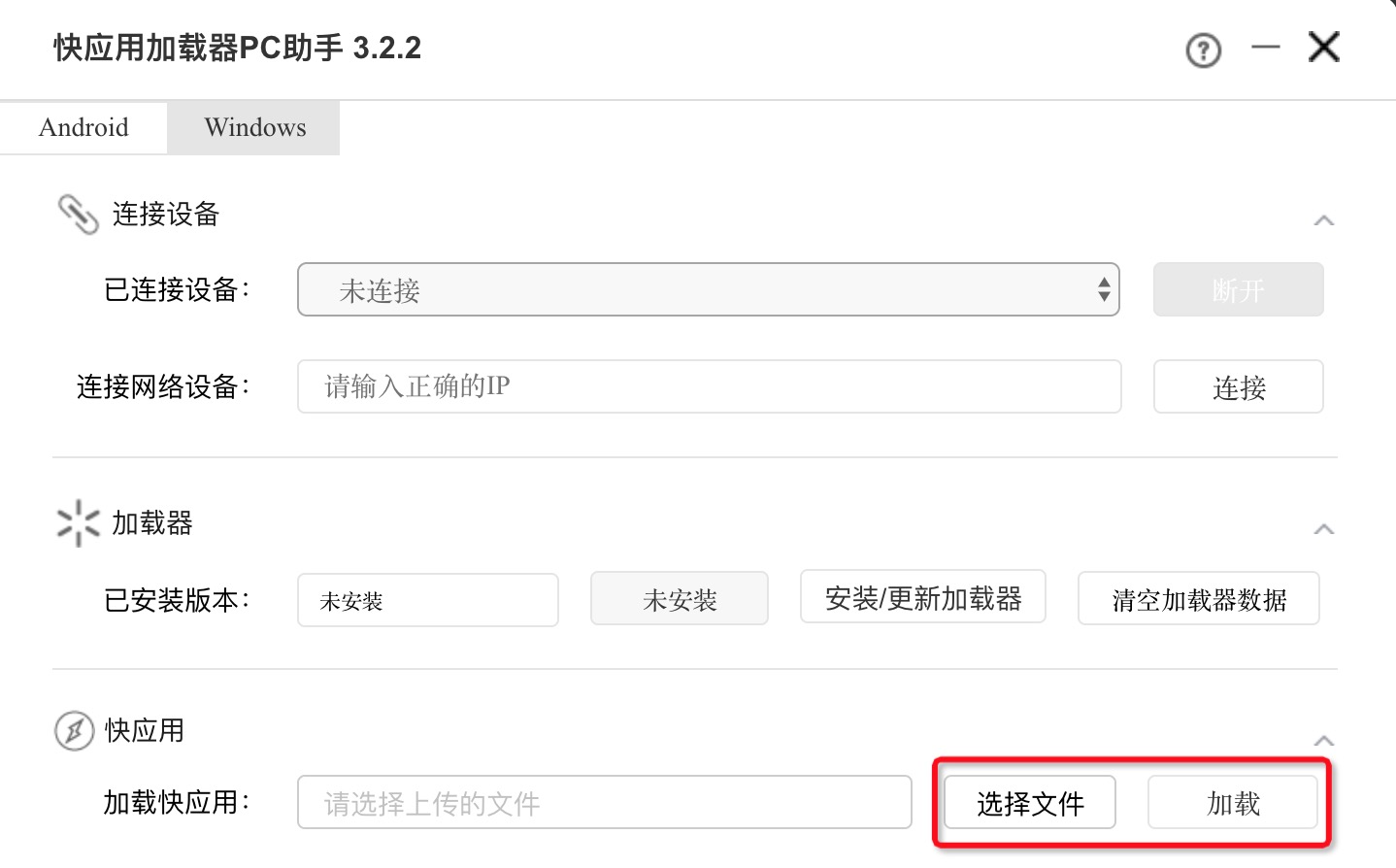Click the 快应用 lightning circle icon
This screenshot has height=868, width=1396.
click(x=74, y=730)
